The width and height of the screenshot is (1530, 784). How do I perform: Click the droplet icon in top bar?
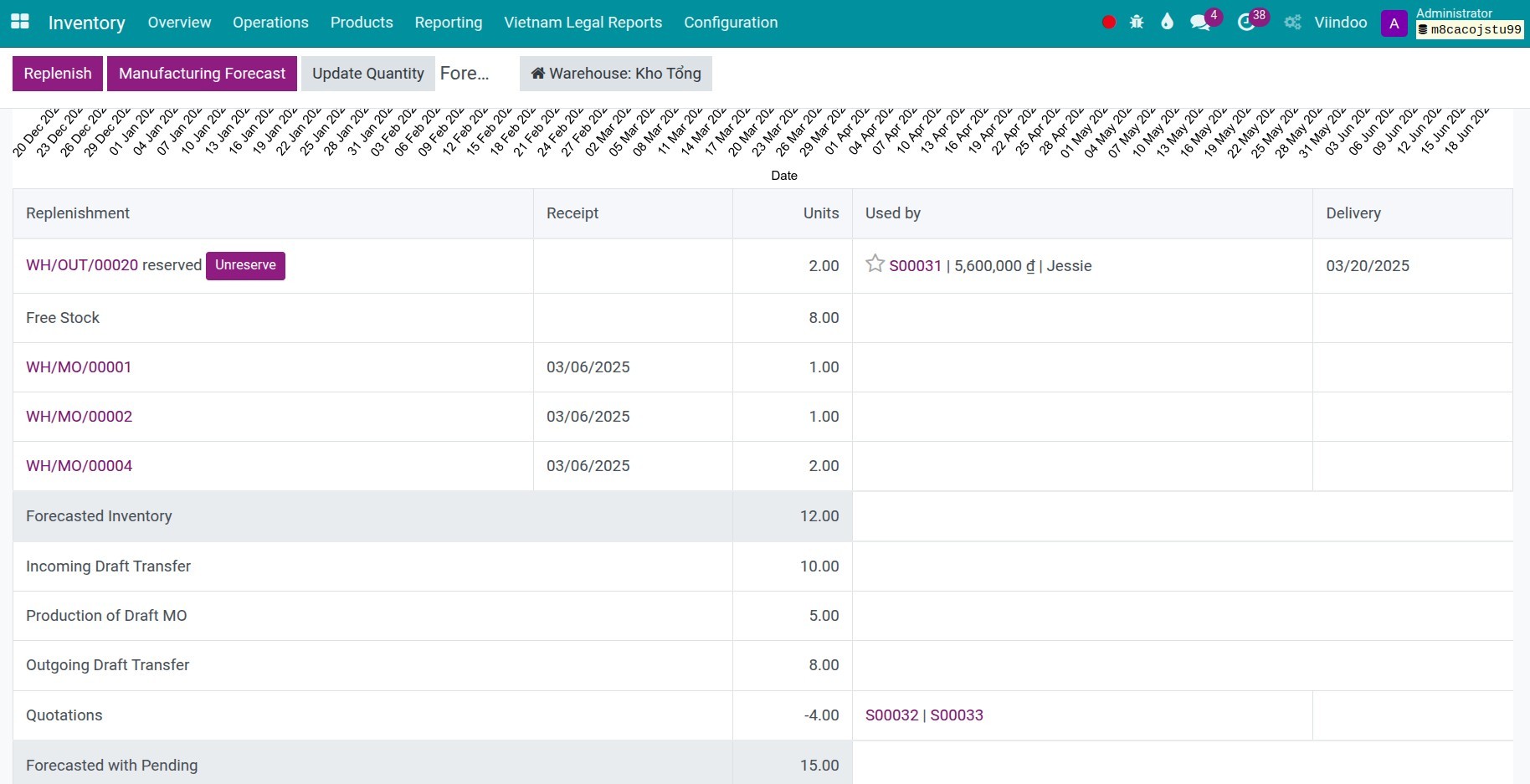pyautogui.click(x=1167, y=23)
